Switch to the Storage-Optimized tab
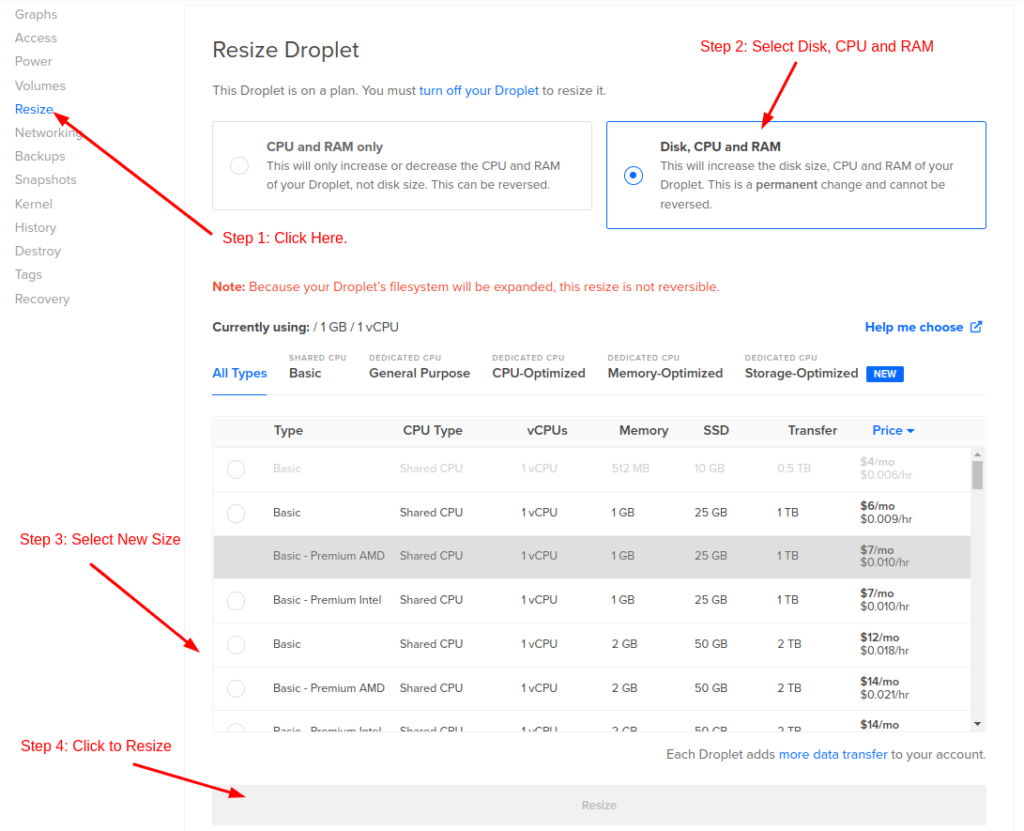The height and width of the screenshot is (831, 1024). [801, 373]
